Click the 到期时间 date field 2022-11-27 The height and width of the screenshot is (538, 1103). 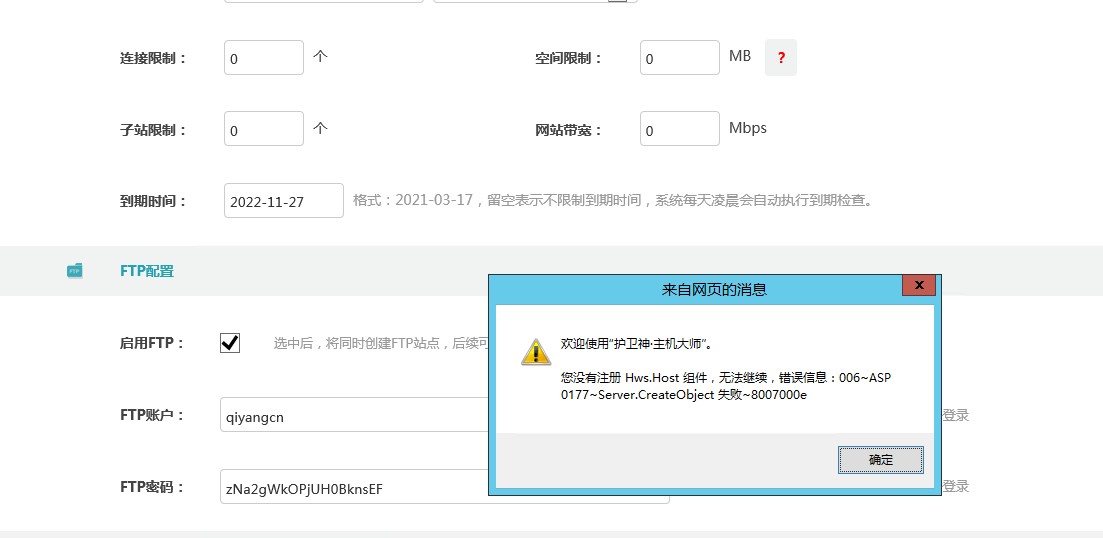284,201
